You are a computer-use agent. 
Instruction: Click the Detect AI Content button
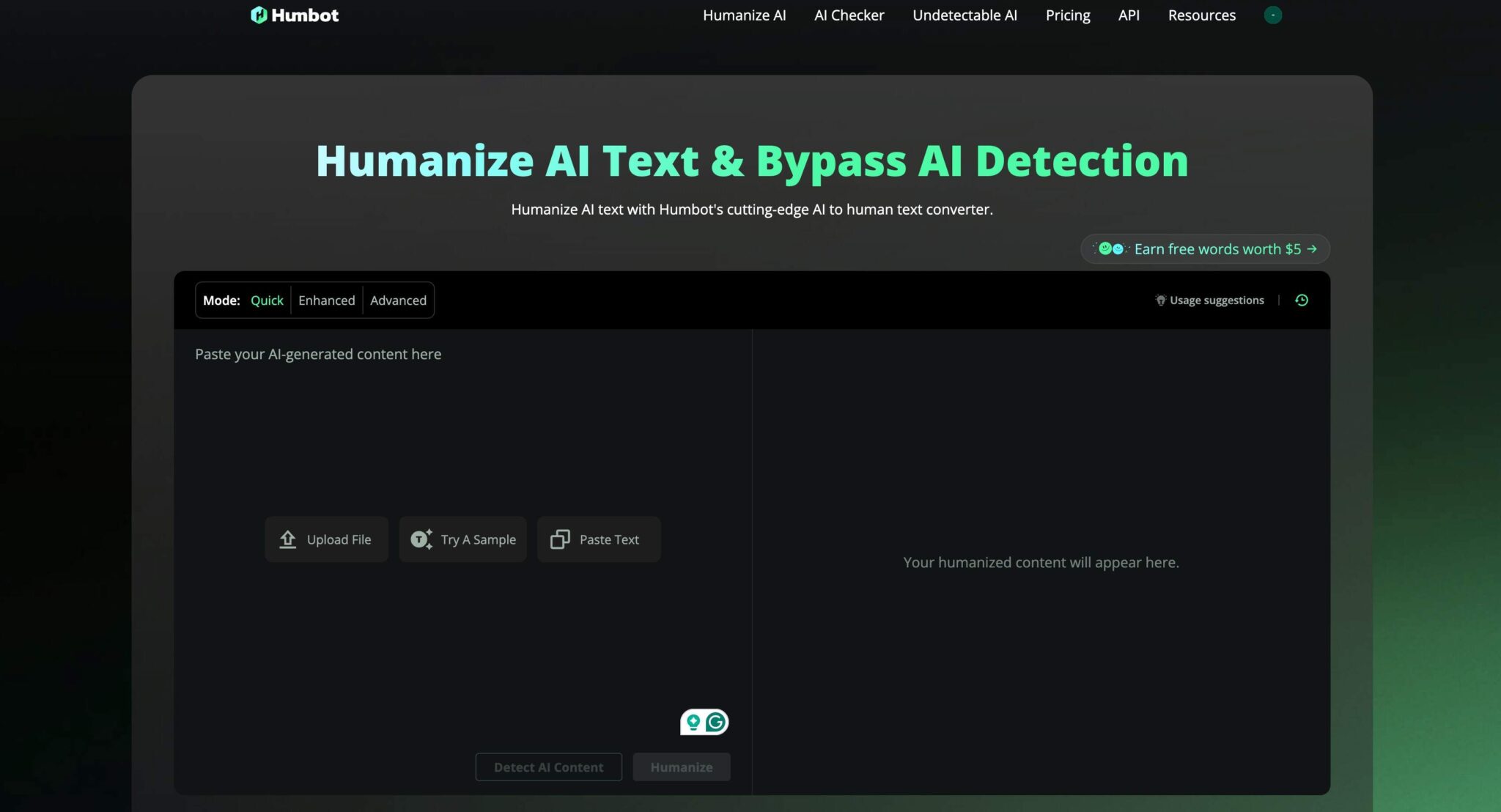point(548,767)
